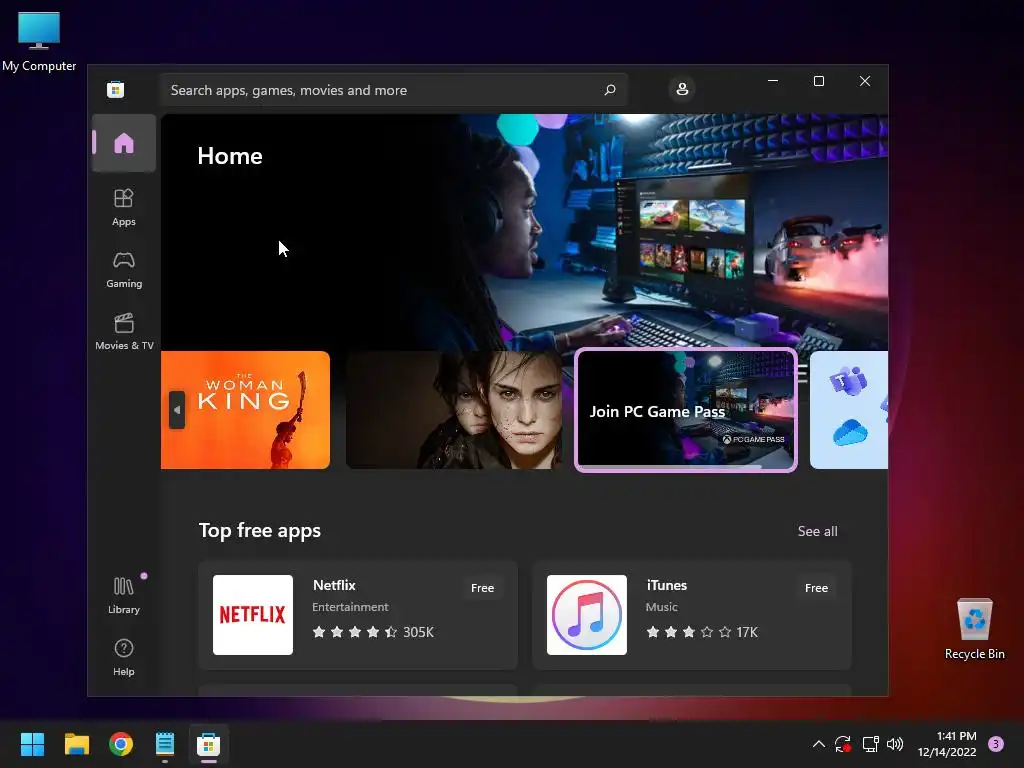
Task: Click the carousel previous arrow
Action: pyautogui.click(x=177, y=410)
